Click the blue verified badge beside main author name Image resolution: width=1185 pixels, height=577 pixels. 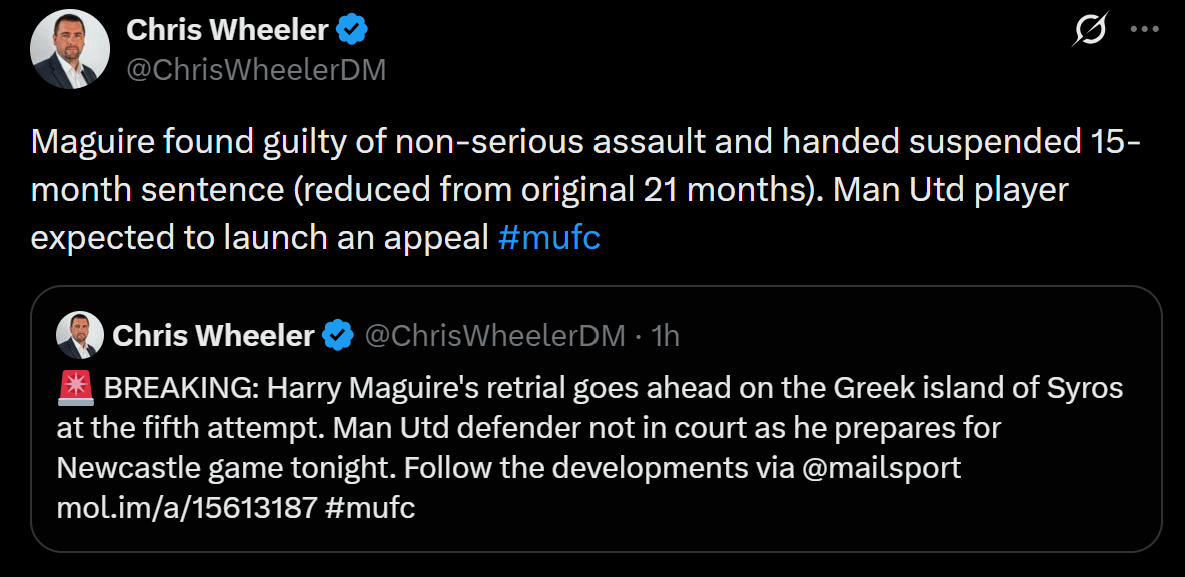click(x=351, y=31)
